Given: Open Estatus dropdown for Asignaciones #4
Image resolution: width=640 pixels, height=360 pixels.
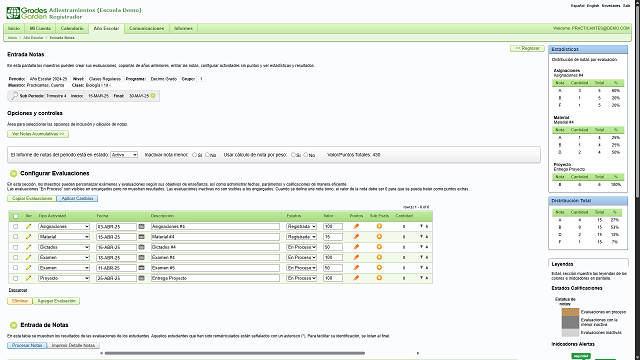Looking at the screenshot, I should 301,227.
